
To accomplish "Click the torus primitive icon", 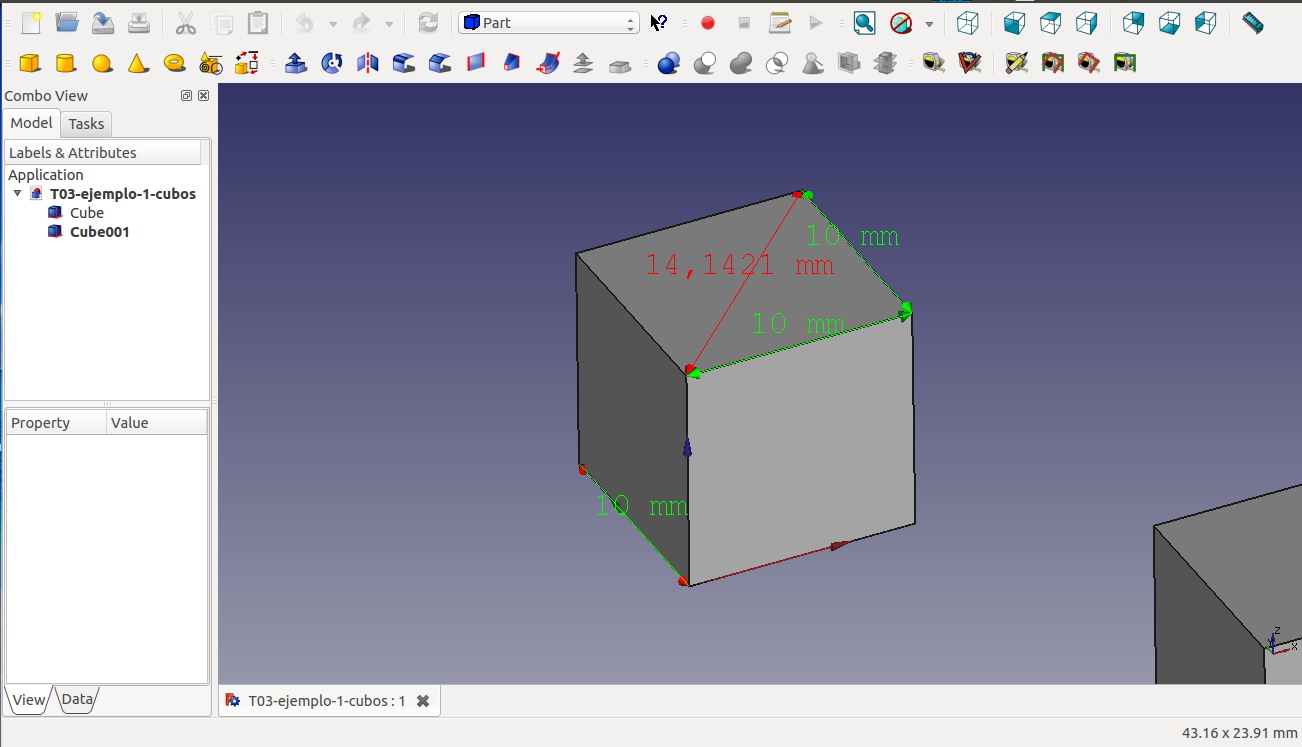I will (175, 64).
